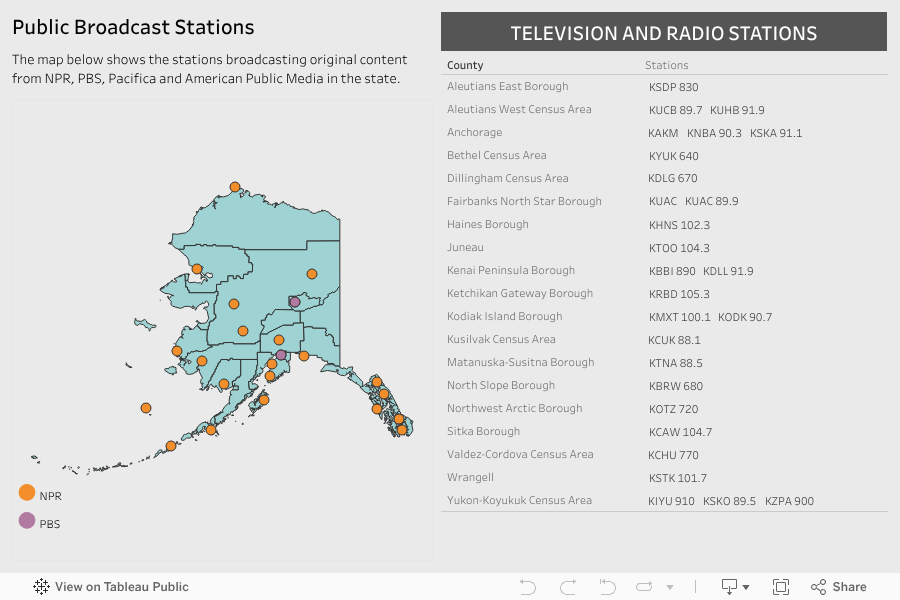This screenshot has width=900, height=600.
Task: Open the Download icon in the bottom toolbar
Action: point(730,586)
